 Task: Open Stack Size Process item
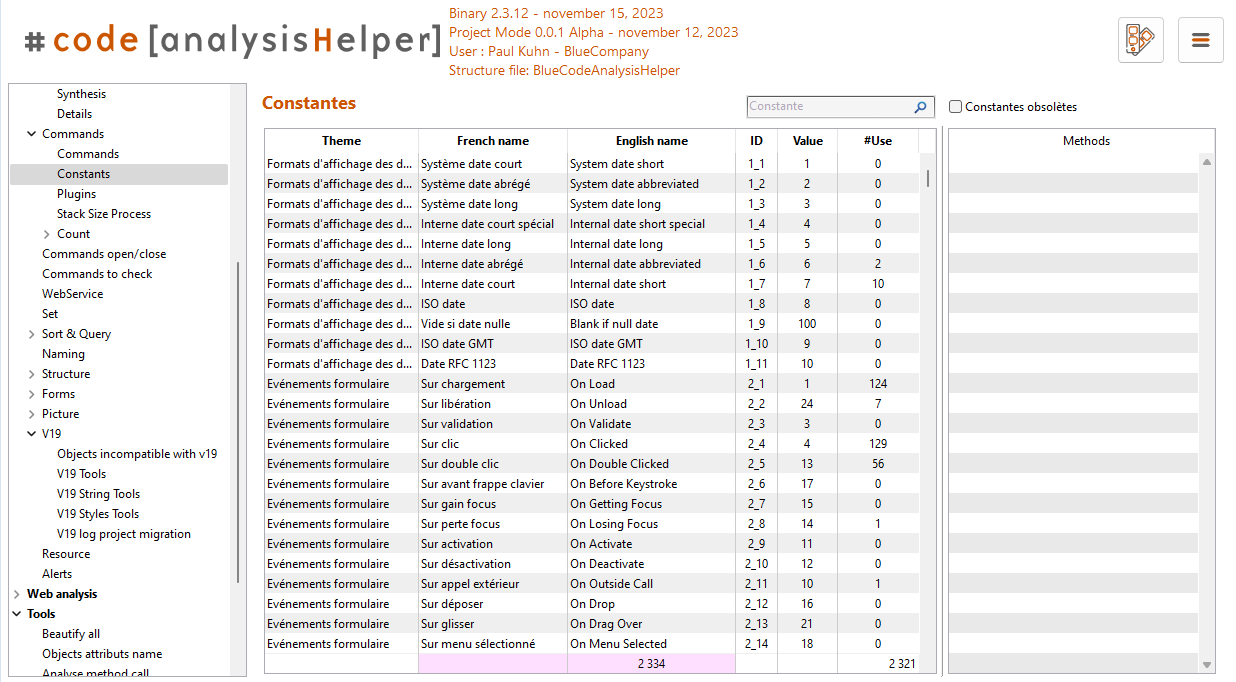104,214
